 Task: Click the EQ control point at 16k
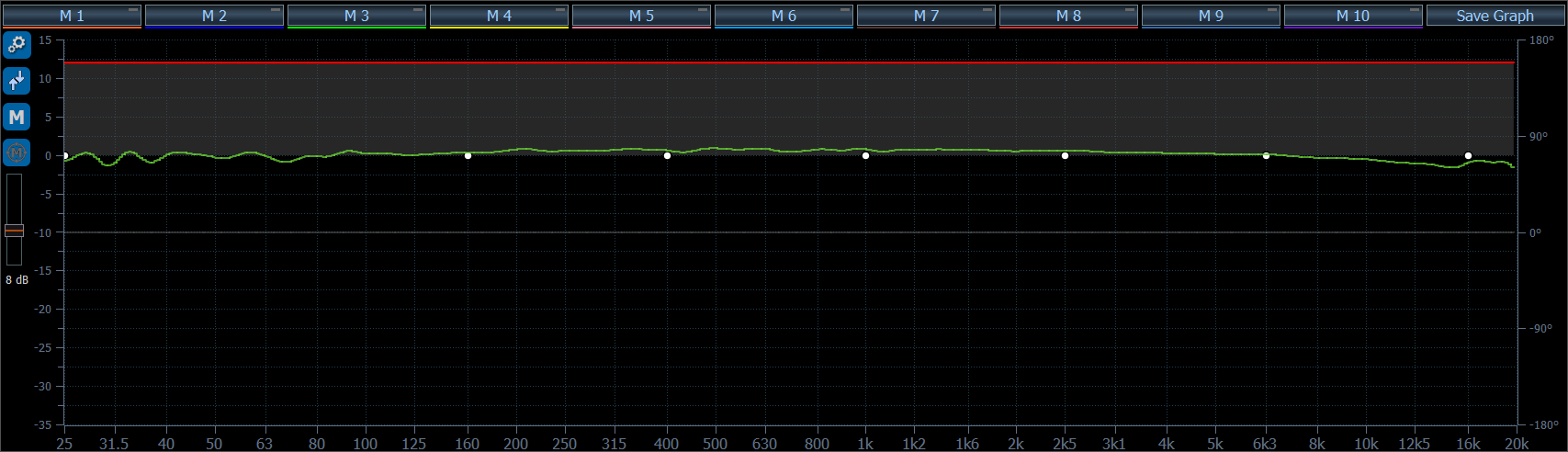pos(1468,156)
